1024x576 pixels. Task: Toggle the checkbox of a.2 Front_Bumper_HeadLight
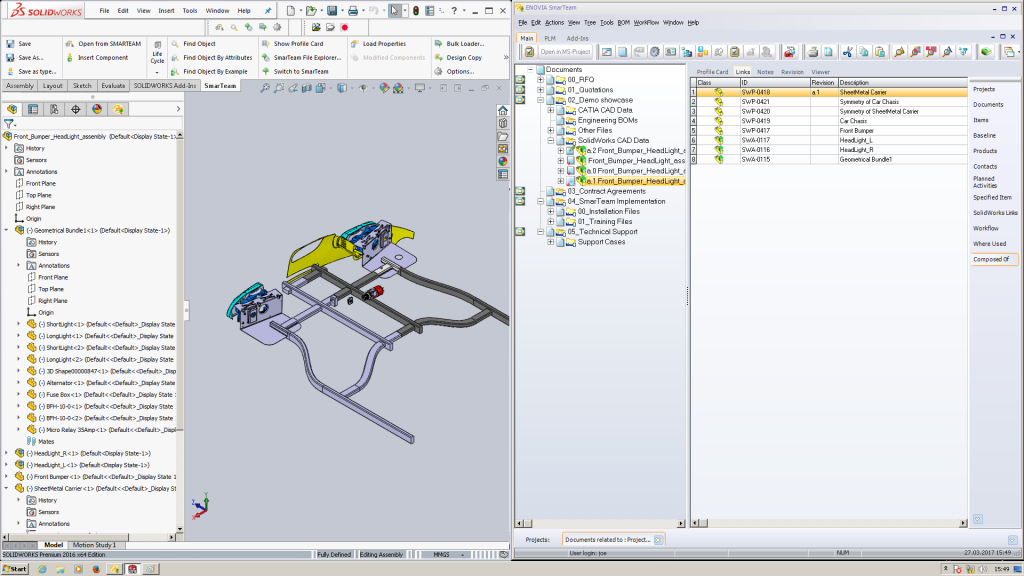[x=571, y=151]
